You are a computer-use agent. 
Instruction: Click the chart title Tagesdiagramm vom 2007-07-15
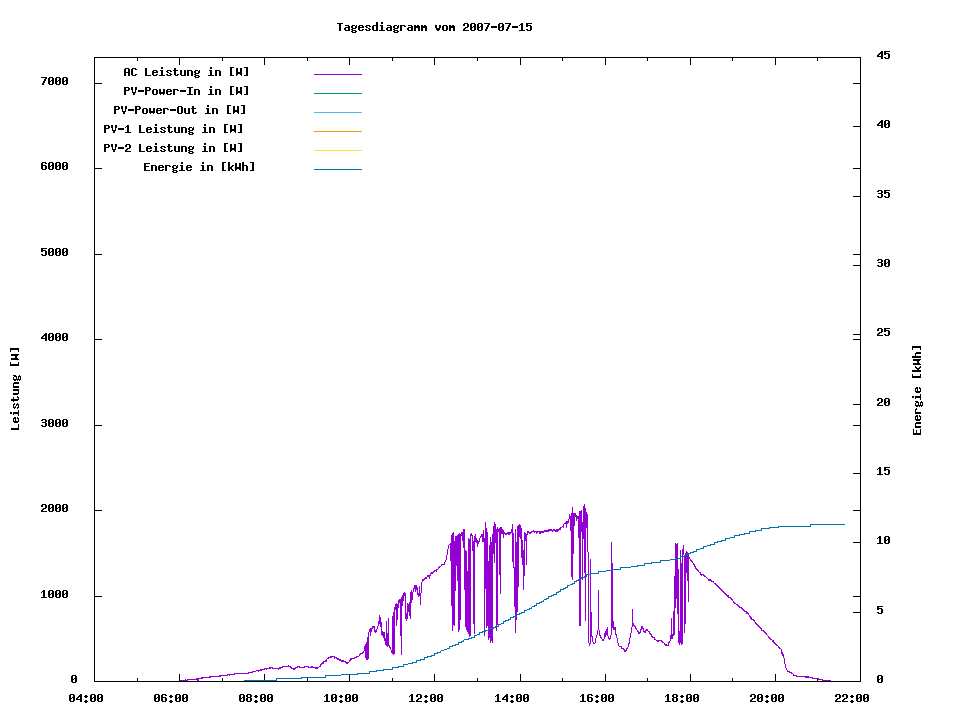434,27
